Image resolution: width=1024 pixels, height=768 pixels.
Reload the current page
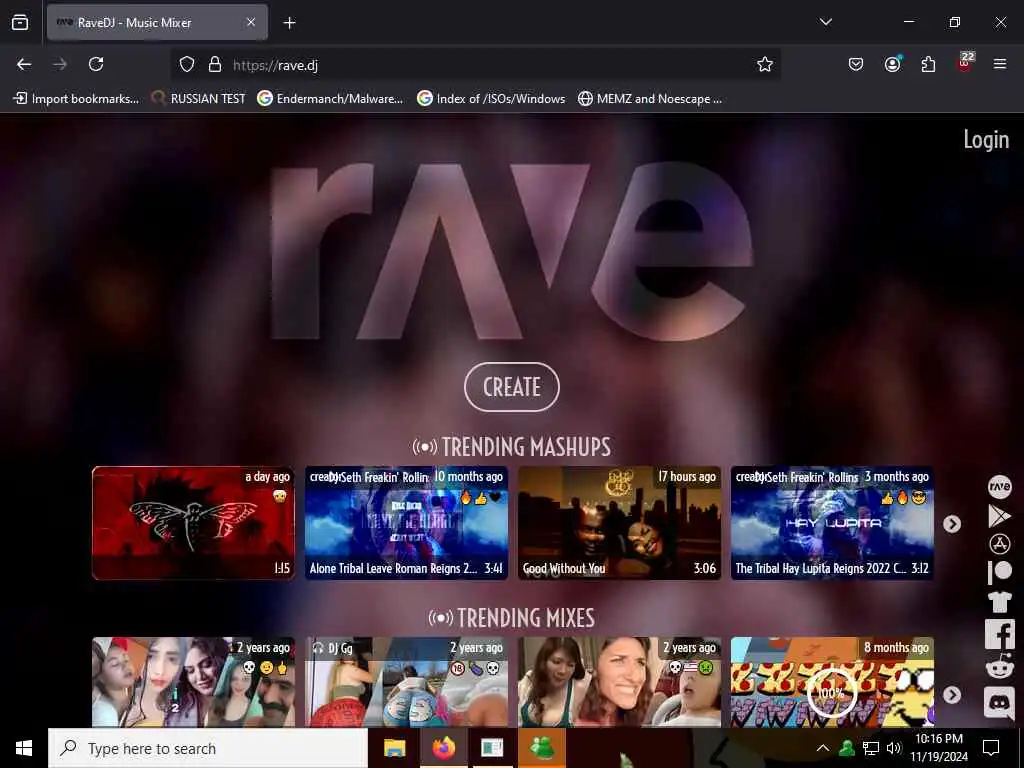tap(96, 64)
